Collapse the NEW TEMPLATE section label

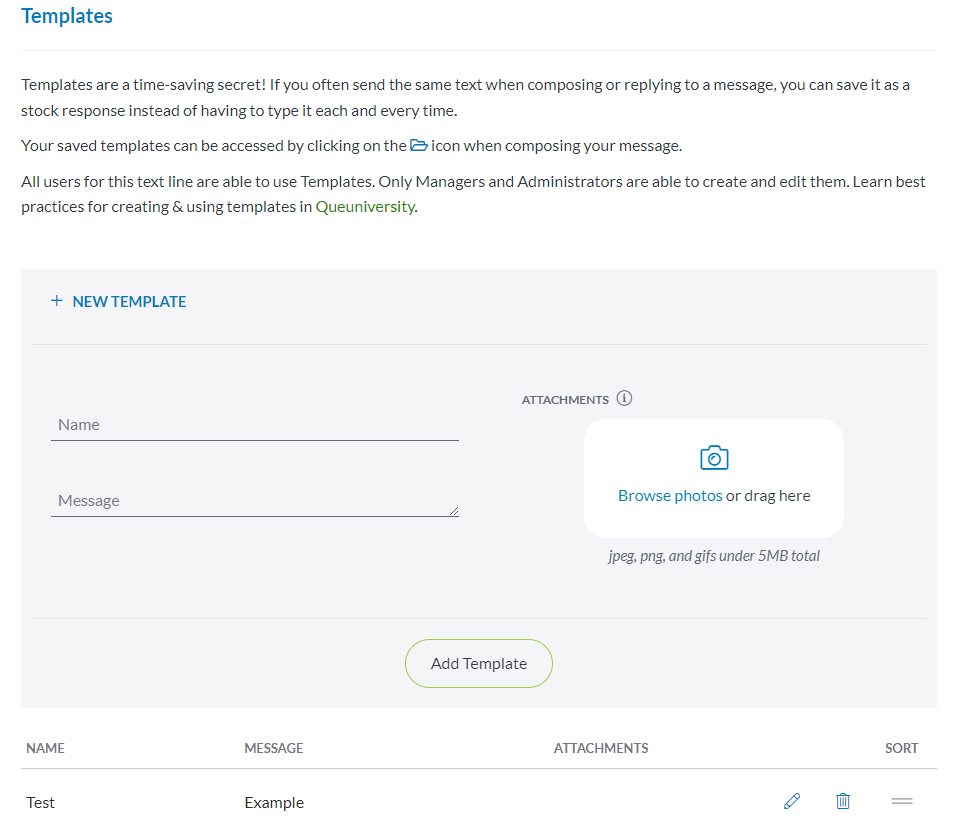click(x=129, y=301)
